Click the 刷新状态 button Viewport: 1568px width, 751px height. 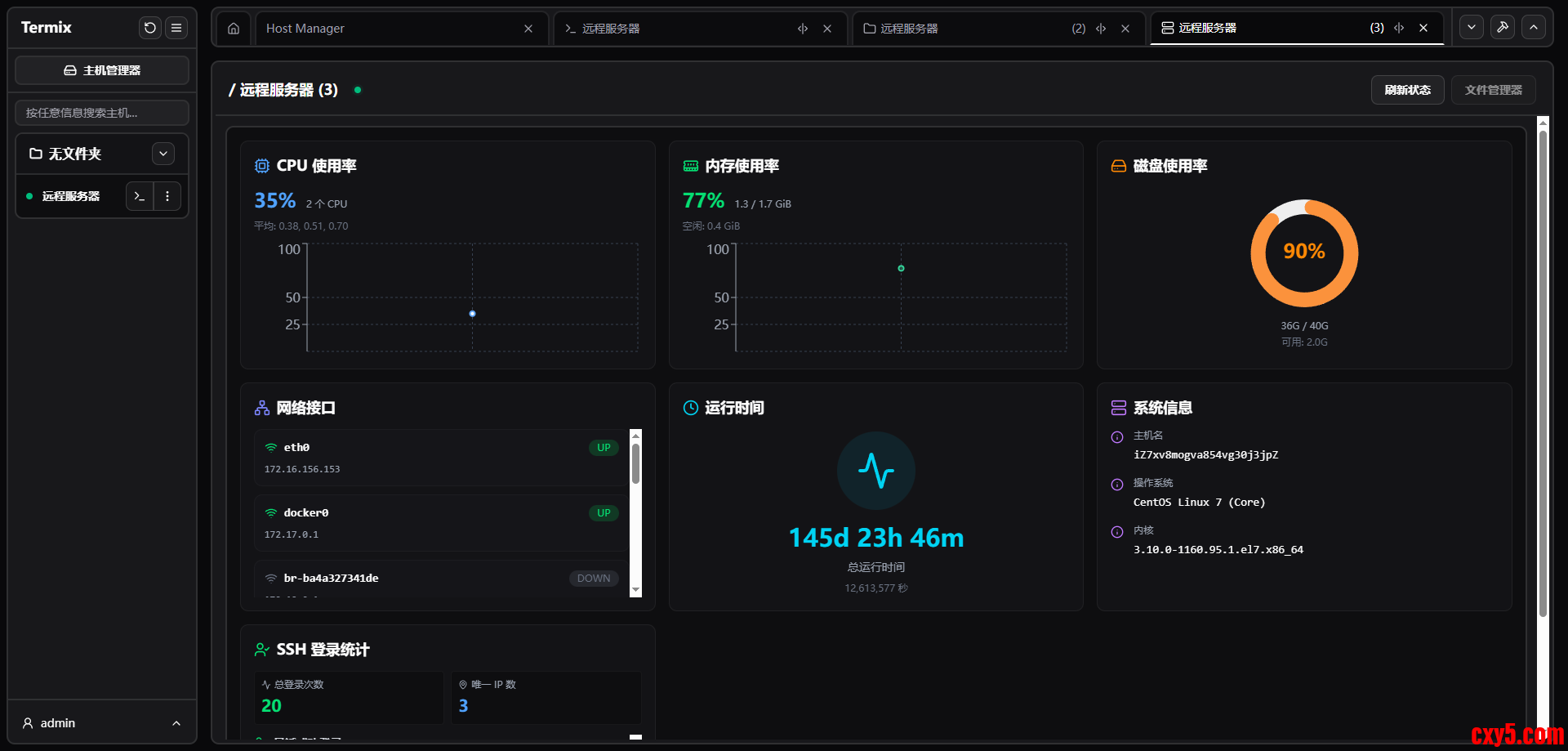coord(1407,90)
